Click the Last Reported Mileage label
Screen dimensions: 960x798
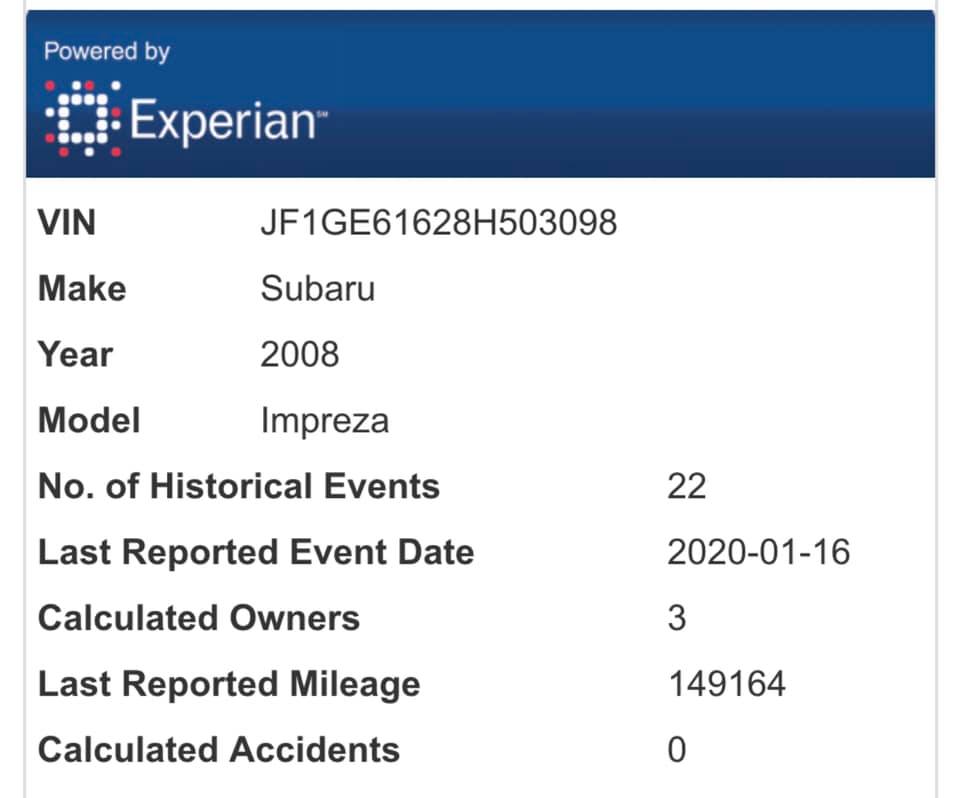tap(229, 684)
